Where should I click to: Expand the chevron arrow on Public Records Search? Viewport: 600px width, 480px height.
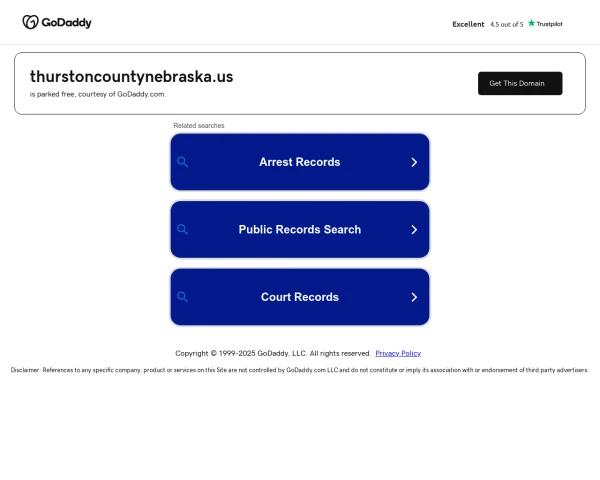pos(414,229)
